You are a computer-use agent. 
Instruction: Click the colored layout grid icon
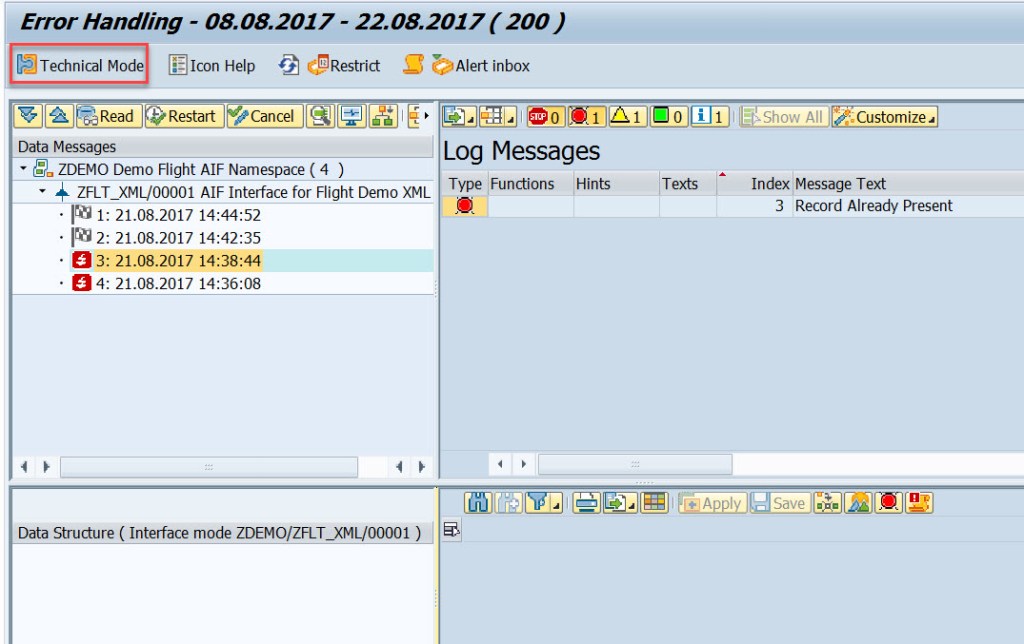point(654,502)
